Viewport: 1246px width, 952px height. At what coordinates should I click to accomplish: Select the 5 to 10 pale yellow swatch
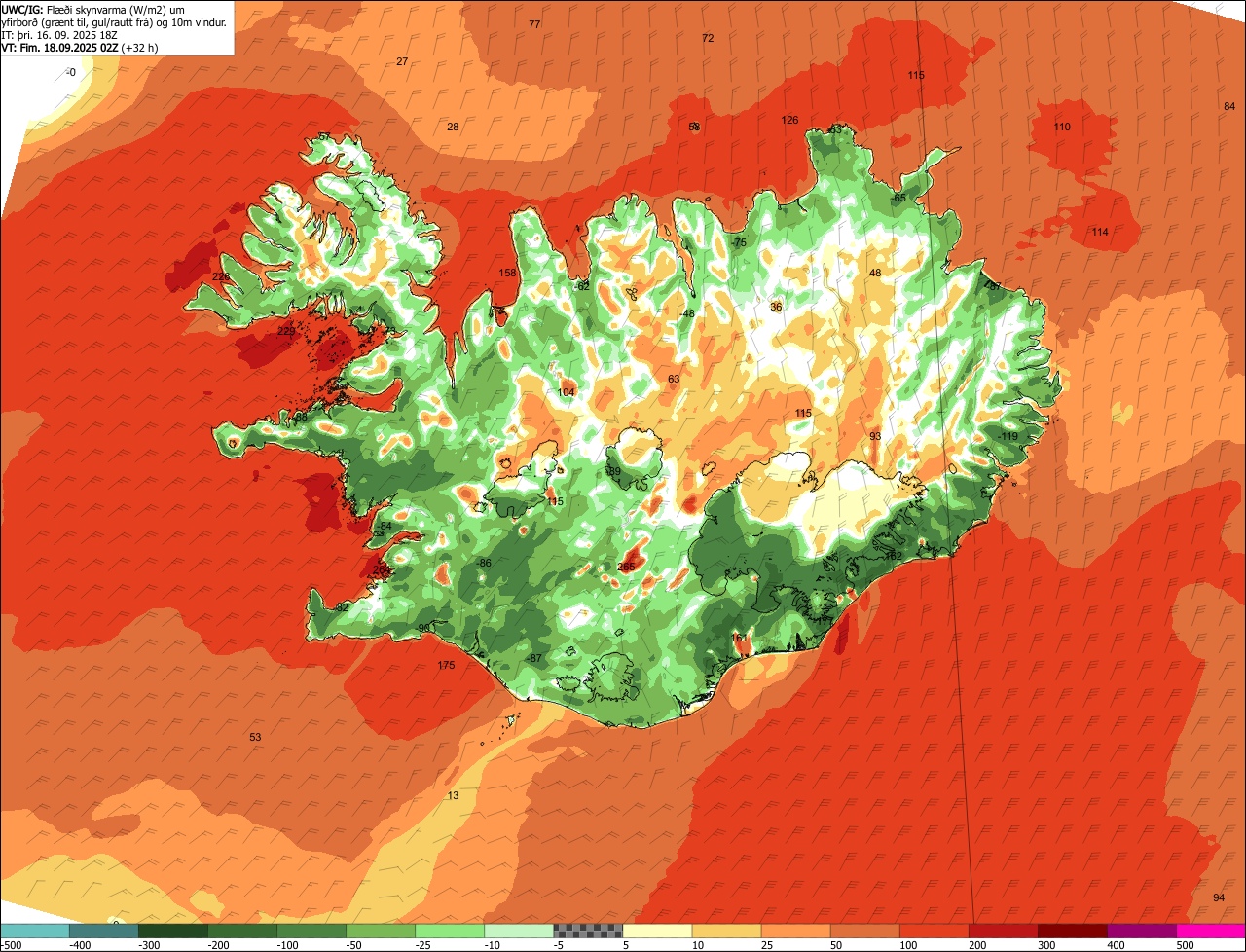click(x=657, y=931)
